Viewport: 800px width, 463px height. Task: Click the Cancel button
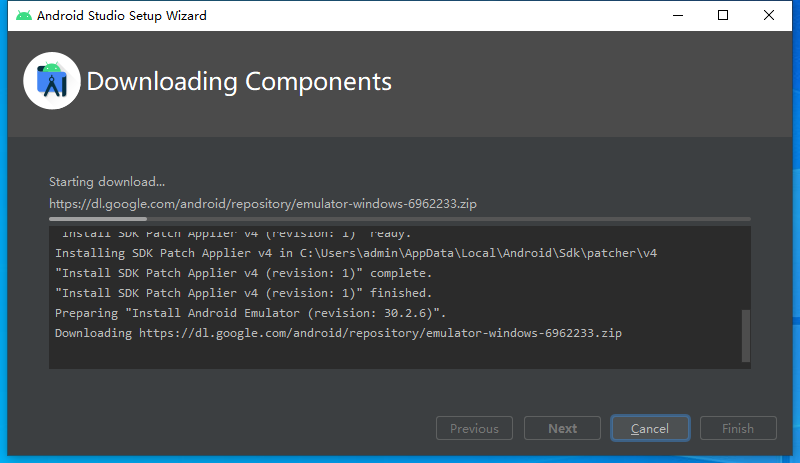(650, 428)
